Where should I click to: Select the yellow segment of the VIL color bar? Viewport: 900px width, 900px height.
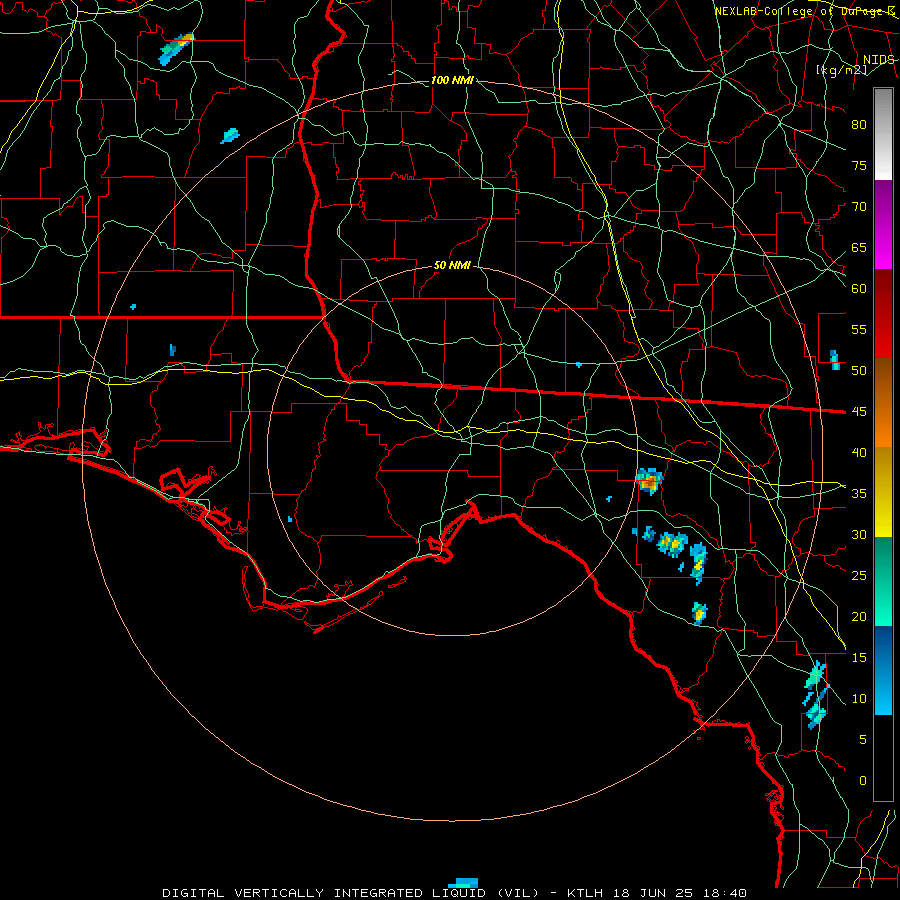pyautogui.click(x=883, y=492)
